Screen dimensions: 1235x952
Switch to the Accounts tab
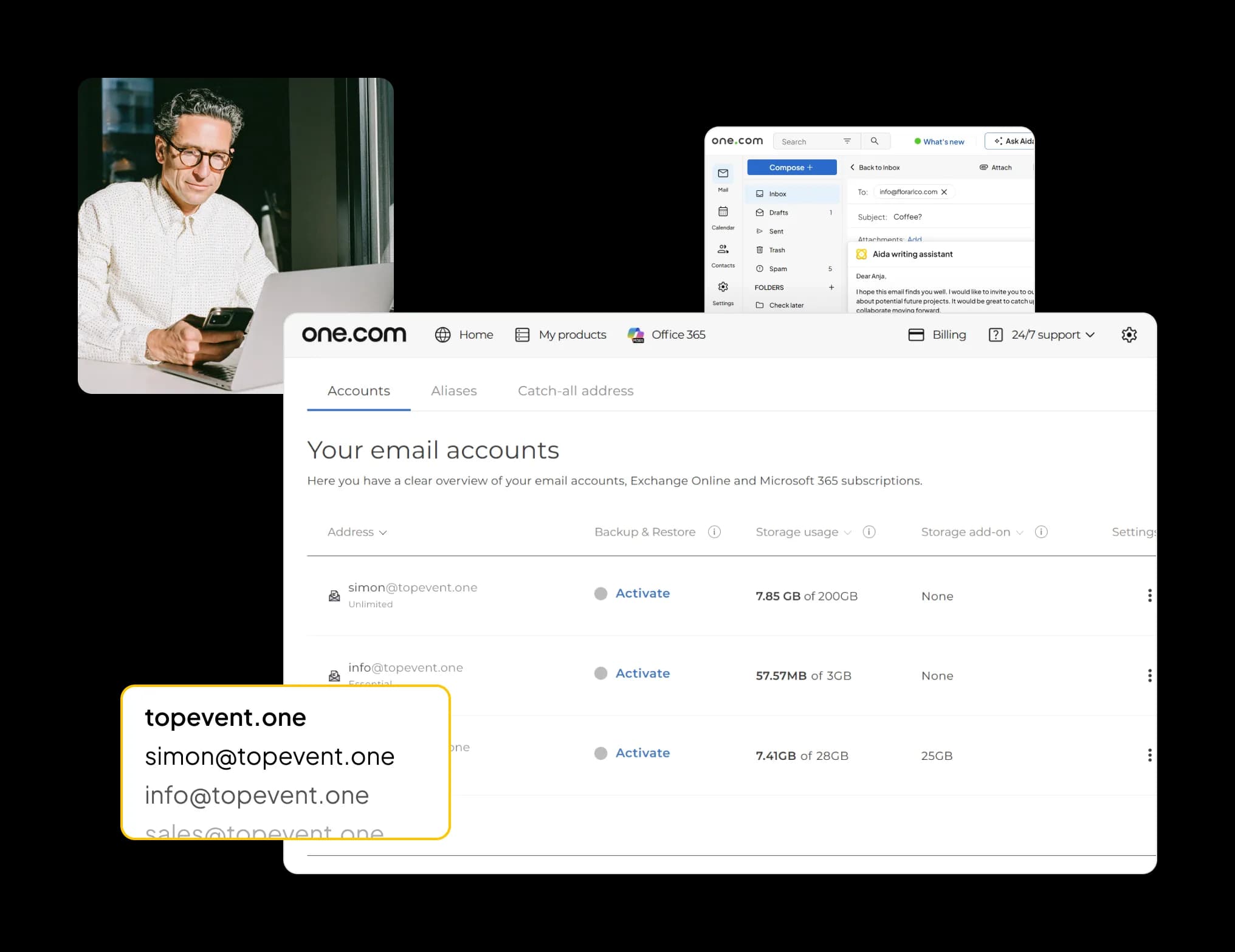(359, 391)
